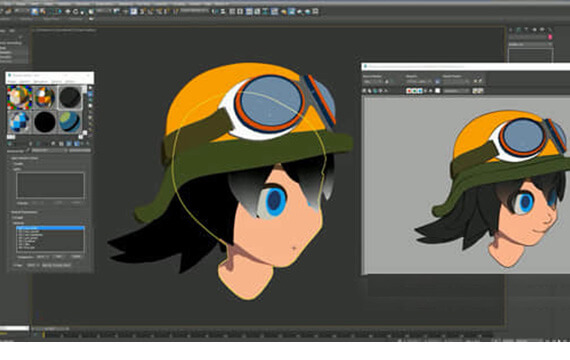The height and width of the screenshot is (360, 570).
Task: Open the Viewport dropdown in render window
Action: coord(419,81)
